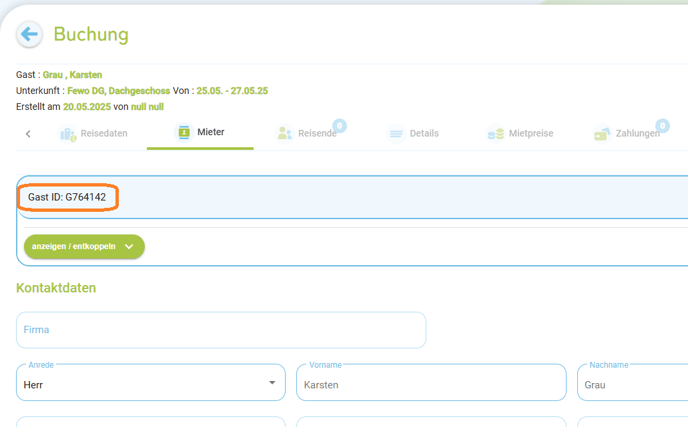The height and width of the screenshot is (427, 688).
Task: Switch to the Reisende tab
Action: coord(307,133)
